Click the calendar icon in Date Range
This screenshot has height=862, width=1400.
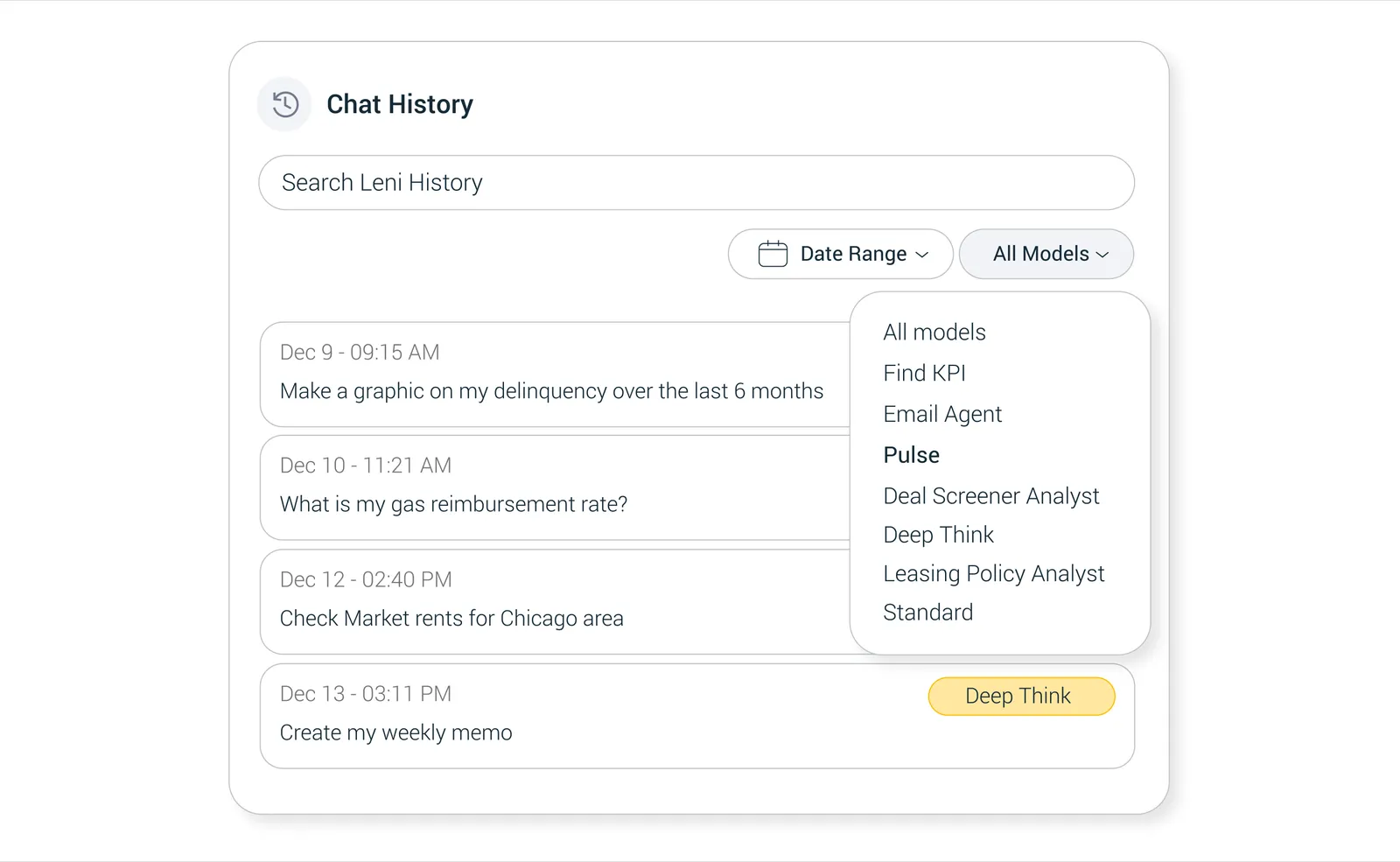click(773, 254)
